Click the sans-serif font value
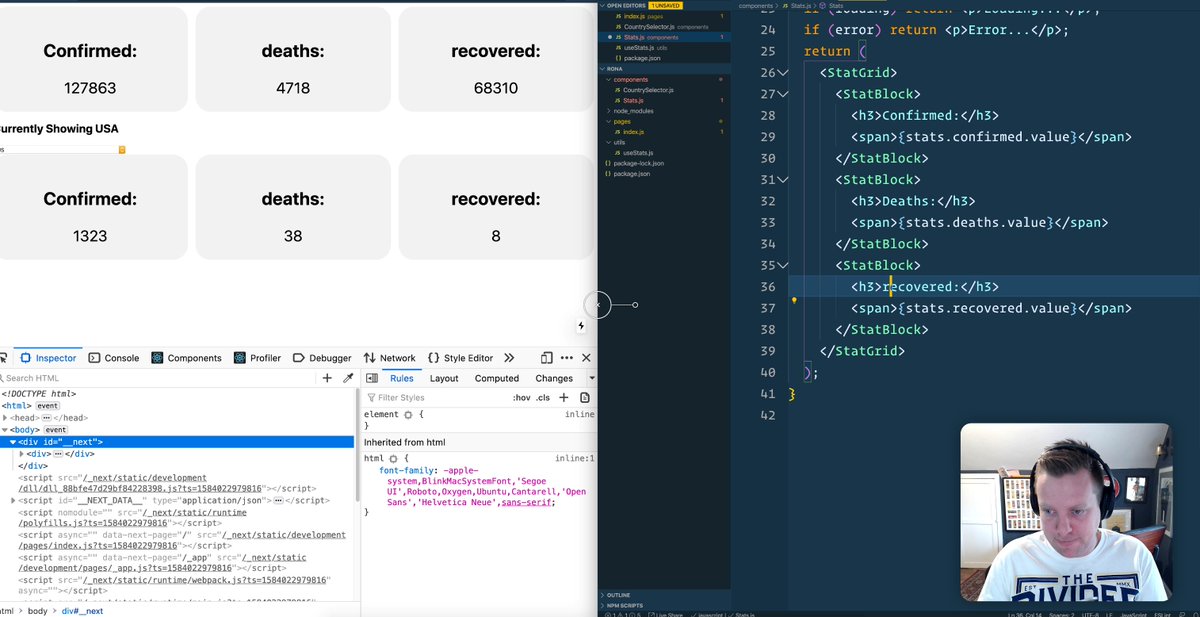Image resolution: width=1200 pixels, height=617 pixels. click(527, 502)
